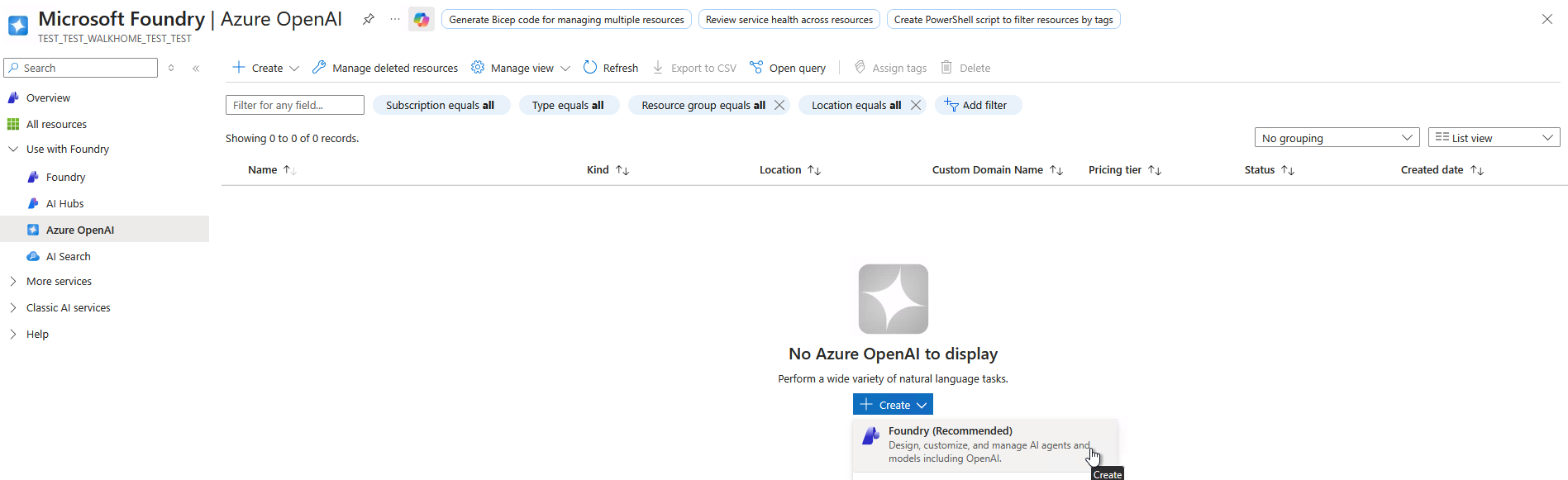The height and width of the screenshot is (480, 1568).
Task: Open the Manage view gear menu
Action: pos(521,68)
